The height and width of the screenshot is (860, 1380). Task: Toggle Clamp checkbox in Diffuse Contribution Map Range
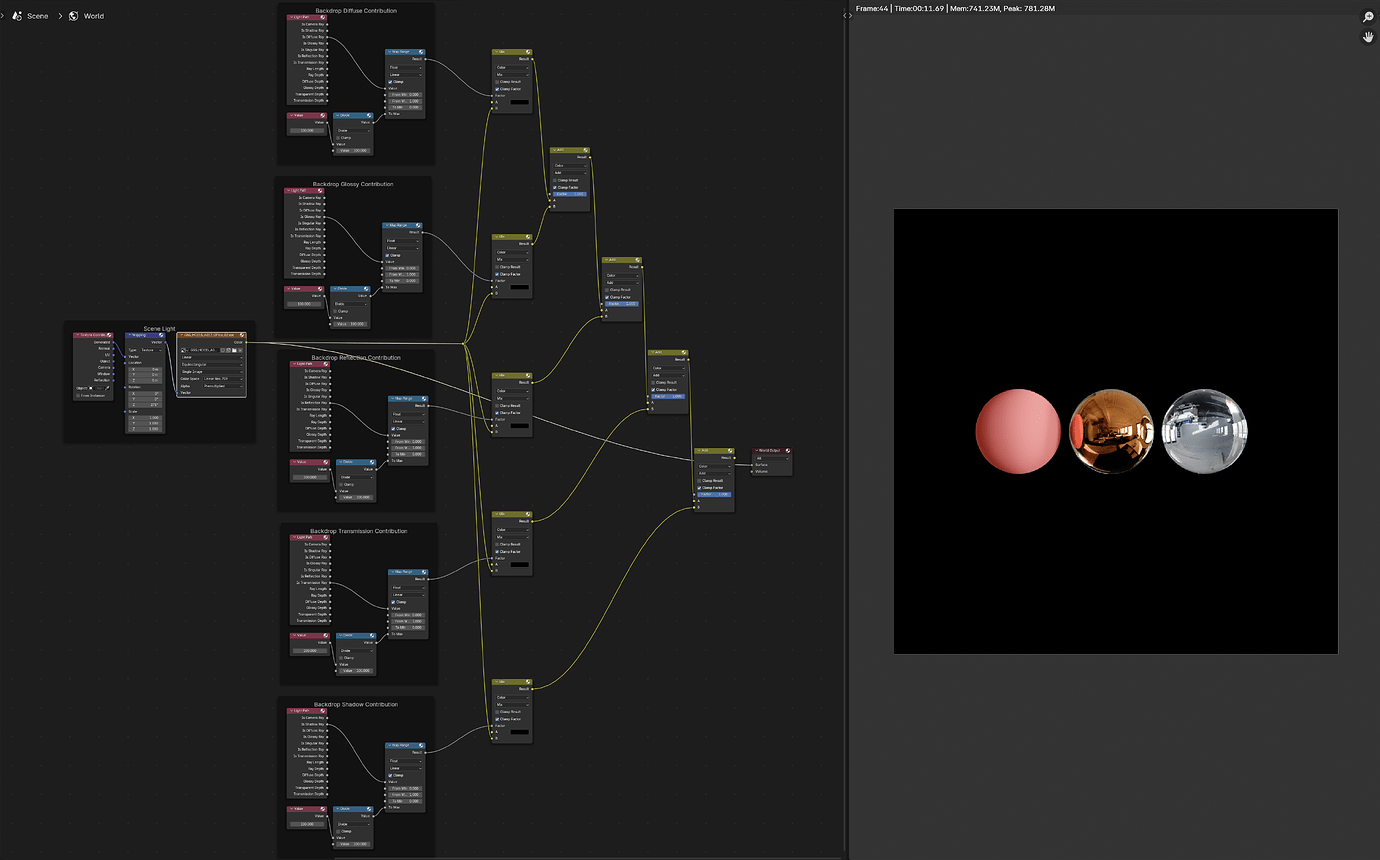pos(390,81)
